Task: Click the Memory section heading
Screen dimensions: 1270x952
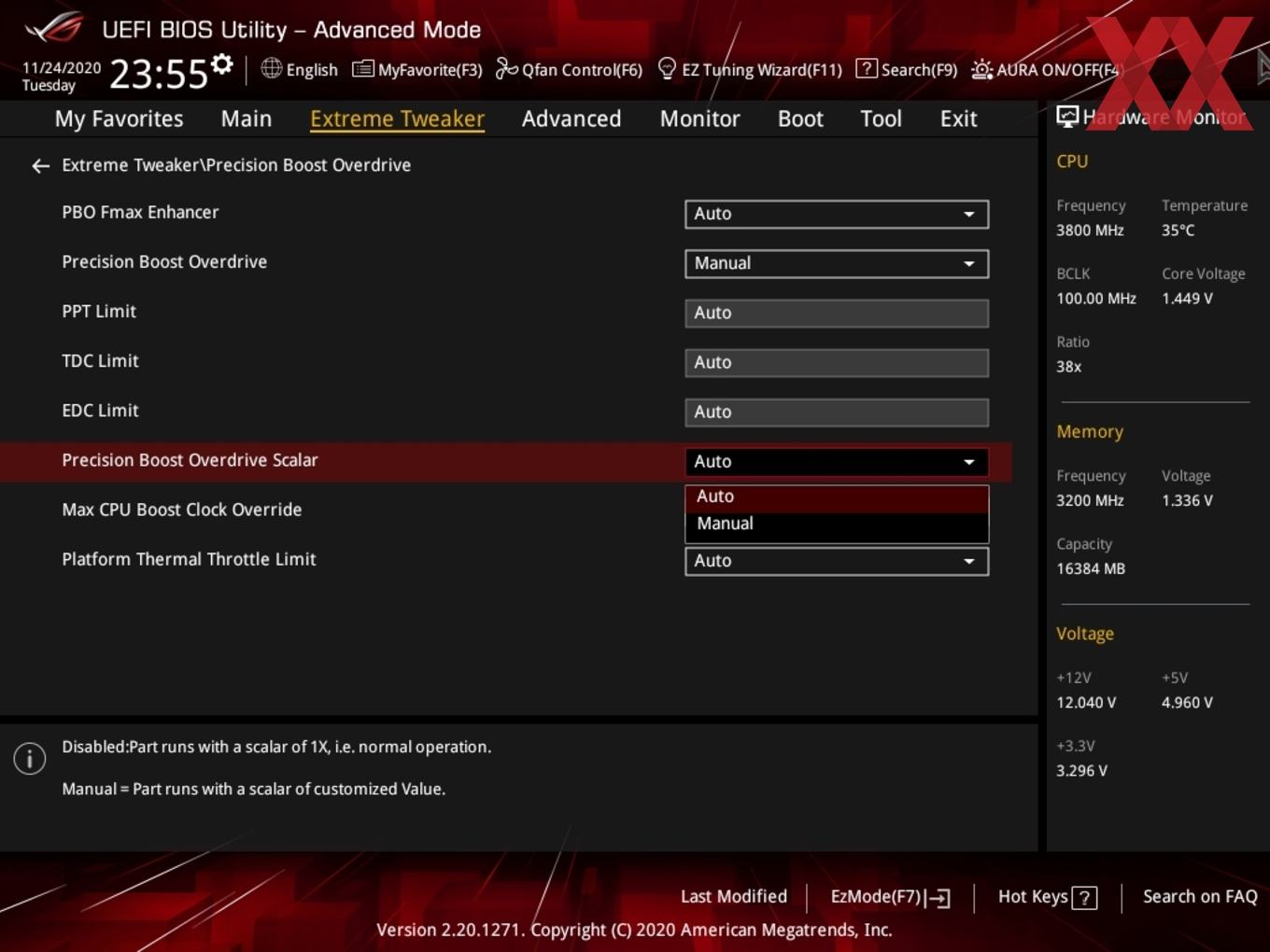Action: (1090, 432)
